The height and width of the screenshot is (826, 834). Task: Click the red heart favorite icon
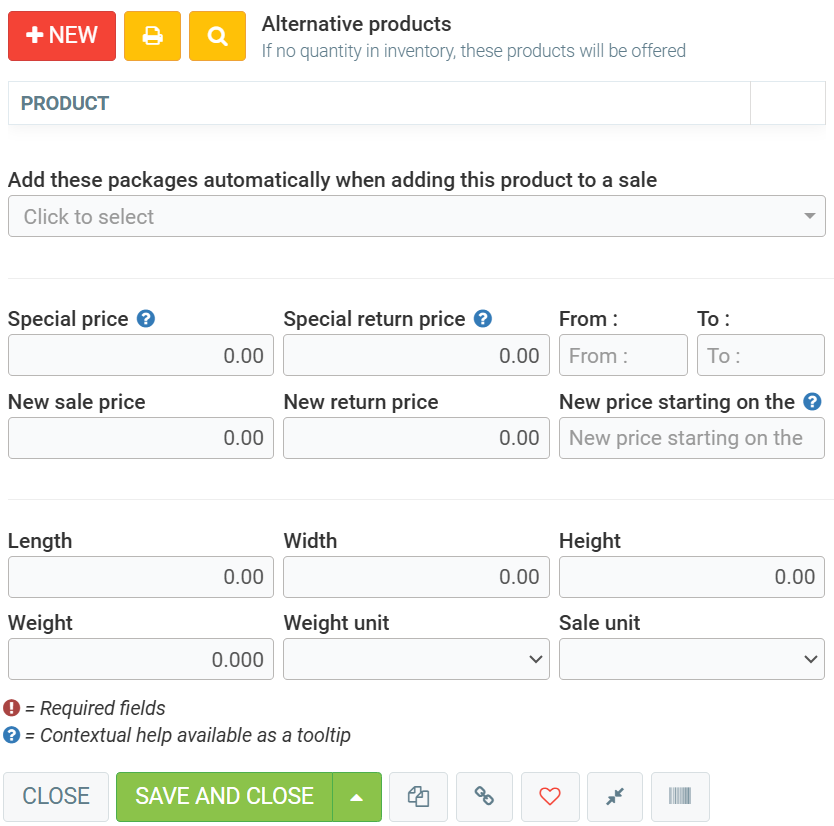click(550, 796)
